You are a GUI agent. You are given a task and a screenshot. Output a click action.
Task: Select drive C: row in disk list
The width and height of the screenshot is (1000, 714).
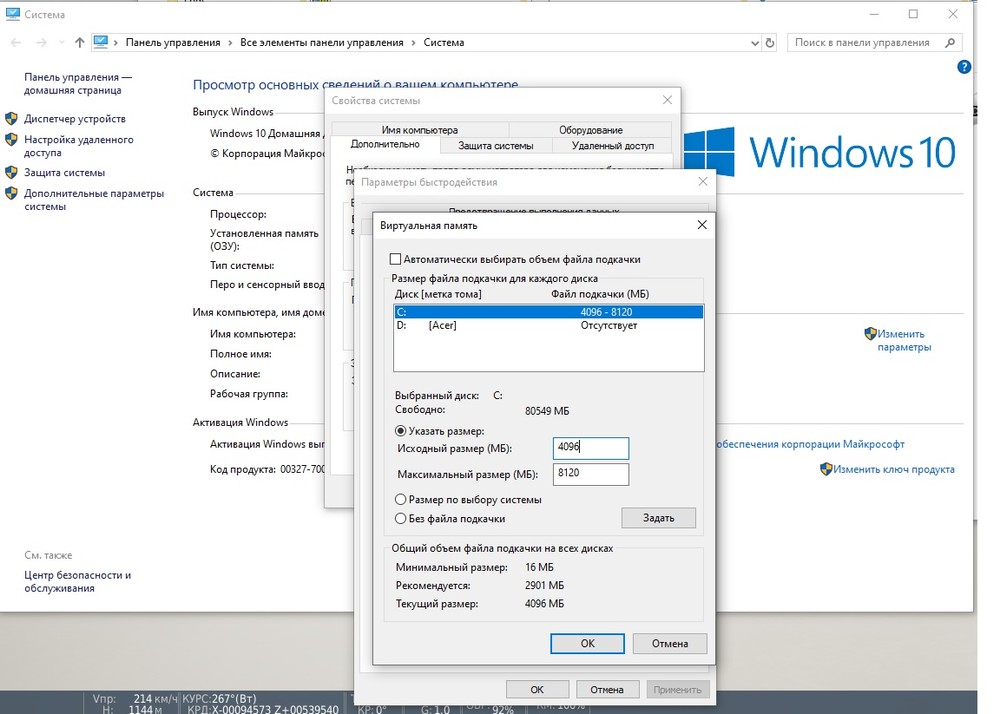click(548, 312)
